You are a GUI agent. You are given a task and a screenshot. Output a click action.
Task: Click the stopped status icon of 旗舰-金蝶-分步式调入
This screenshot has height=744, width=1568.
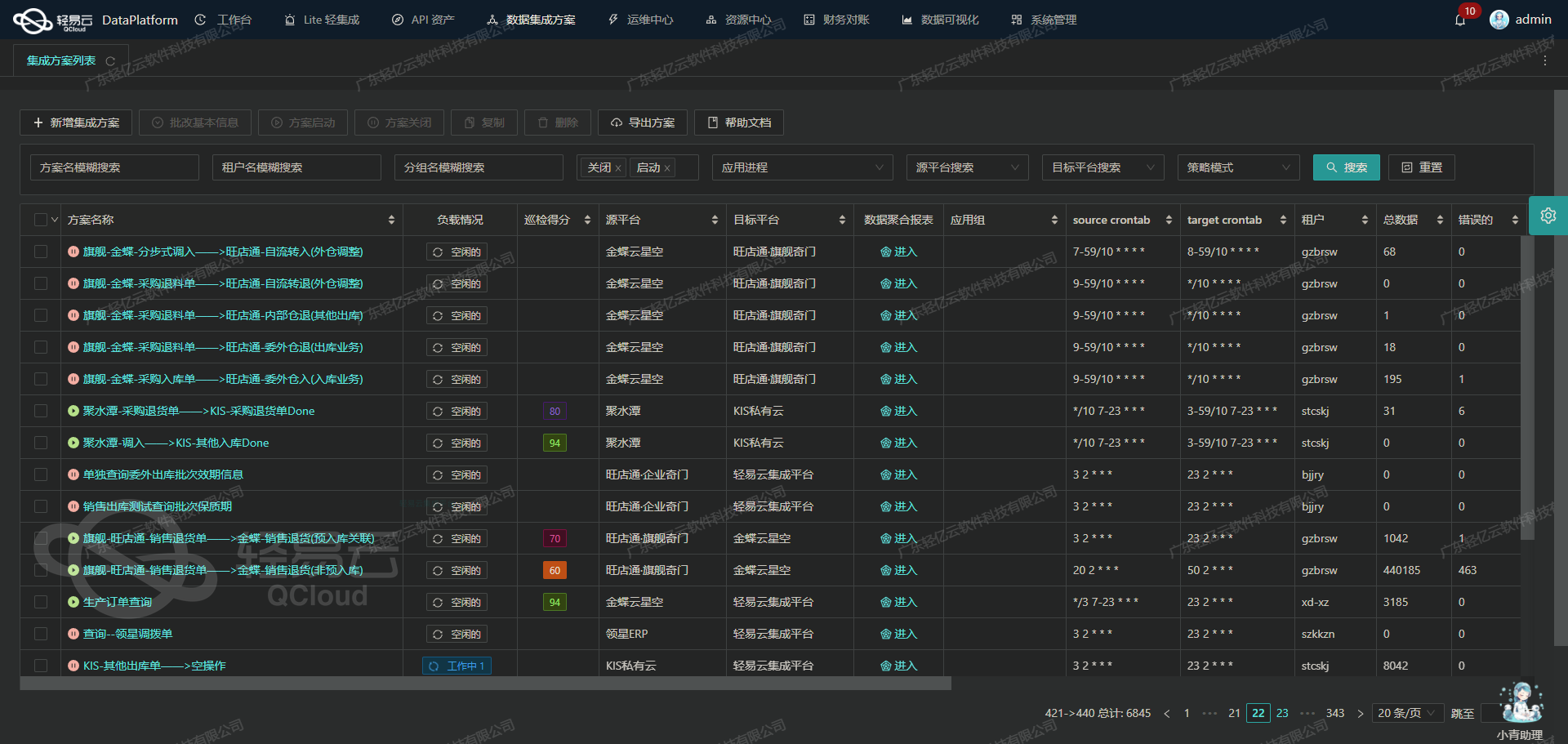point(73,252)
